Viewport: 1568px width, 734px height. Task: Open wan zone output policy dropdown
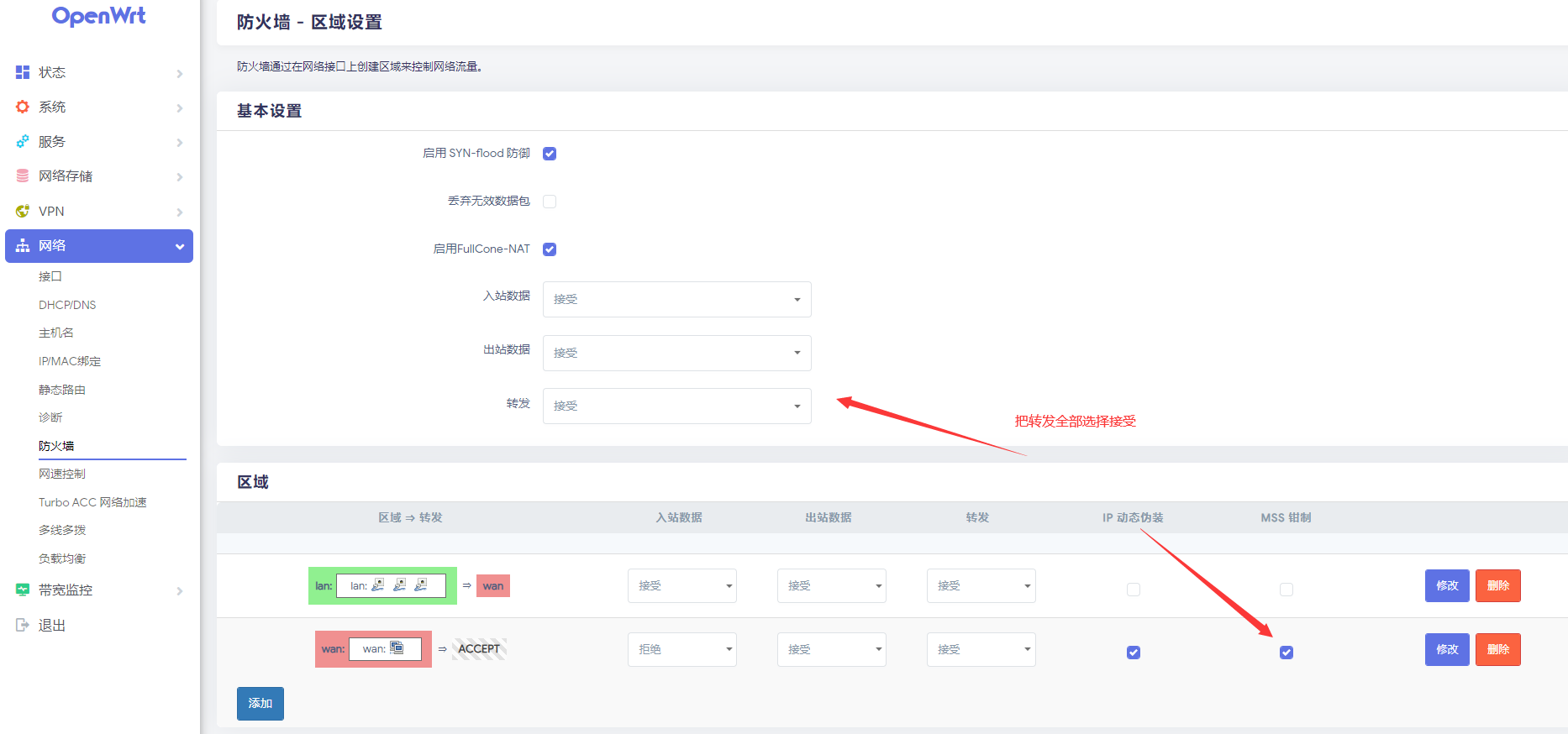(x=832, y=649)
